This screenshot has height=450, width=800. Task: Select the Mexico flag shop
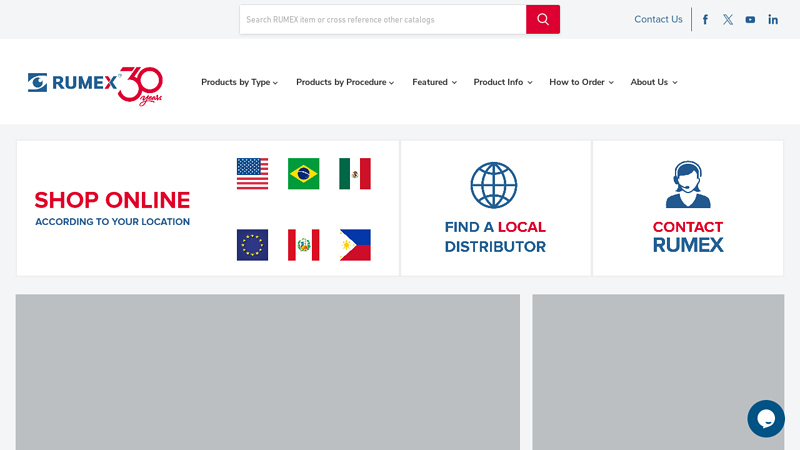click(355, 173)
